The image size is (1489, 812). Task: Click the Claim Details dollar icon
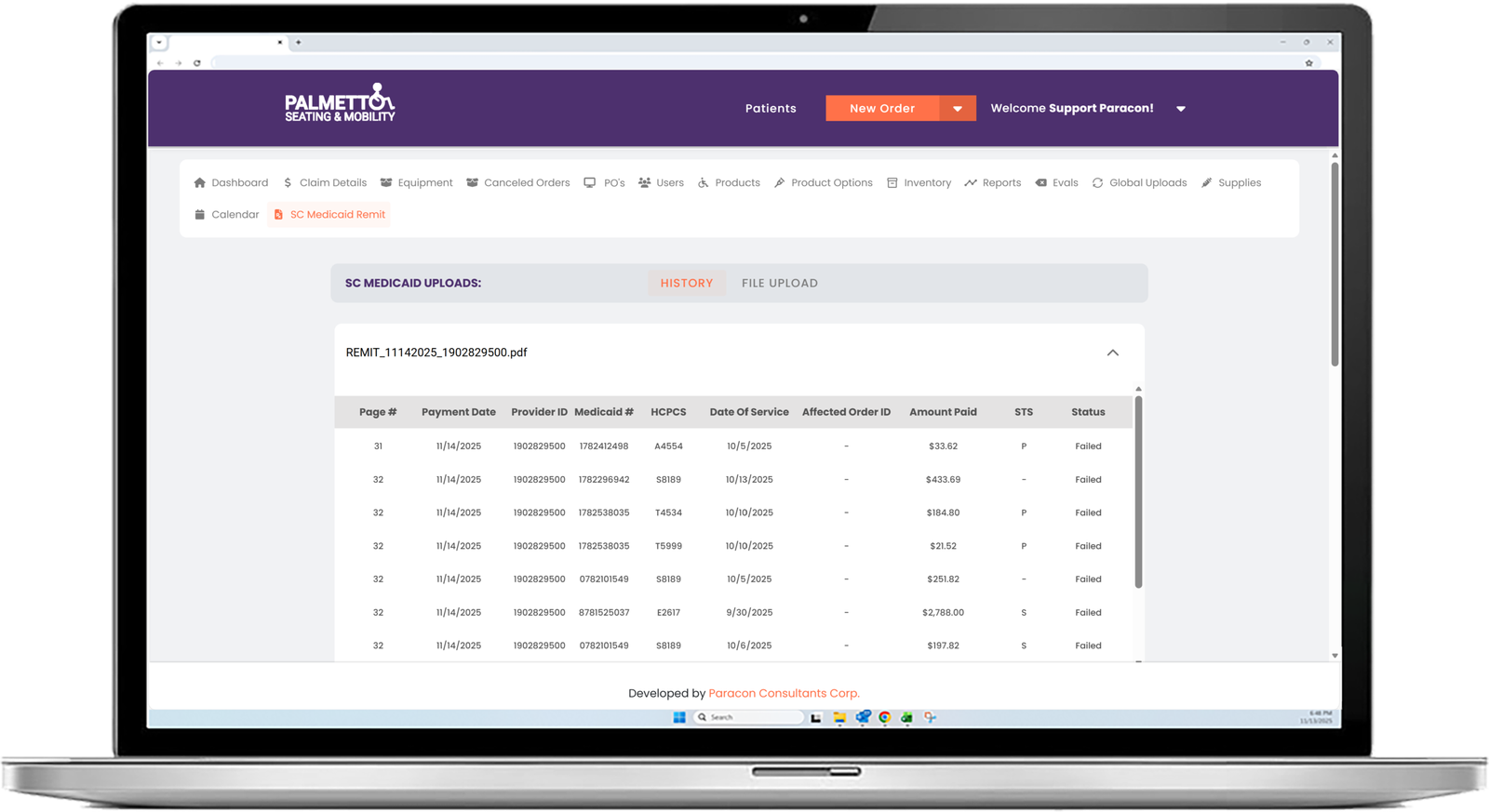tap(288, 183)
